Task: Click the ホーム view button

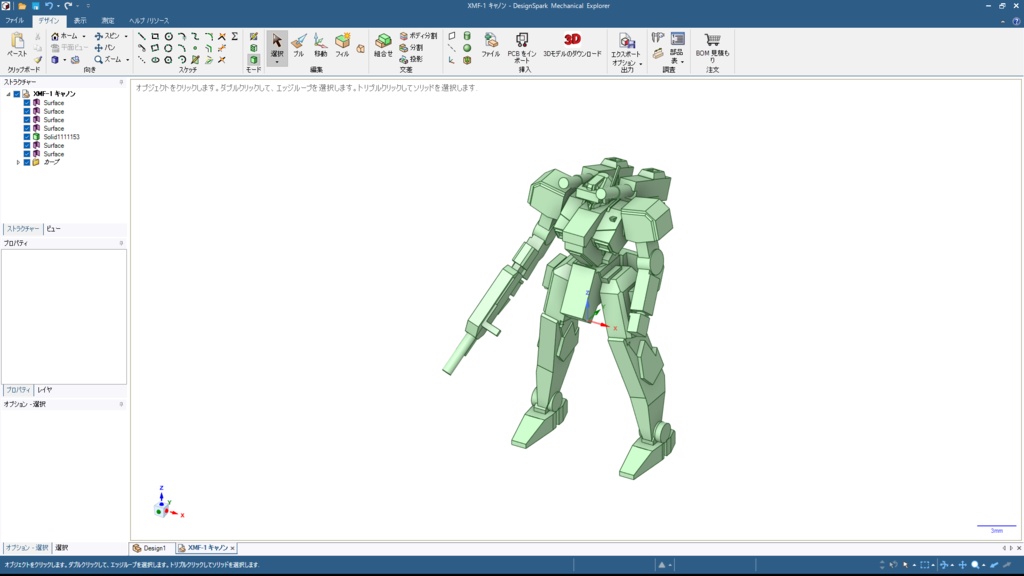Action: pyautogui.click(x=65, y=37)
